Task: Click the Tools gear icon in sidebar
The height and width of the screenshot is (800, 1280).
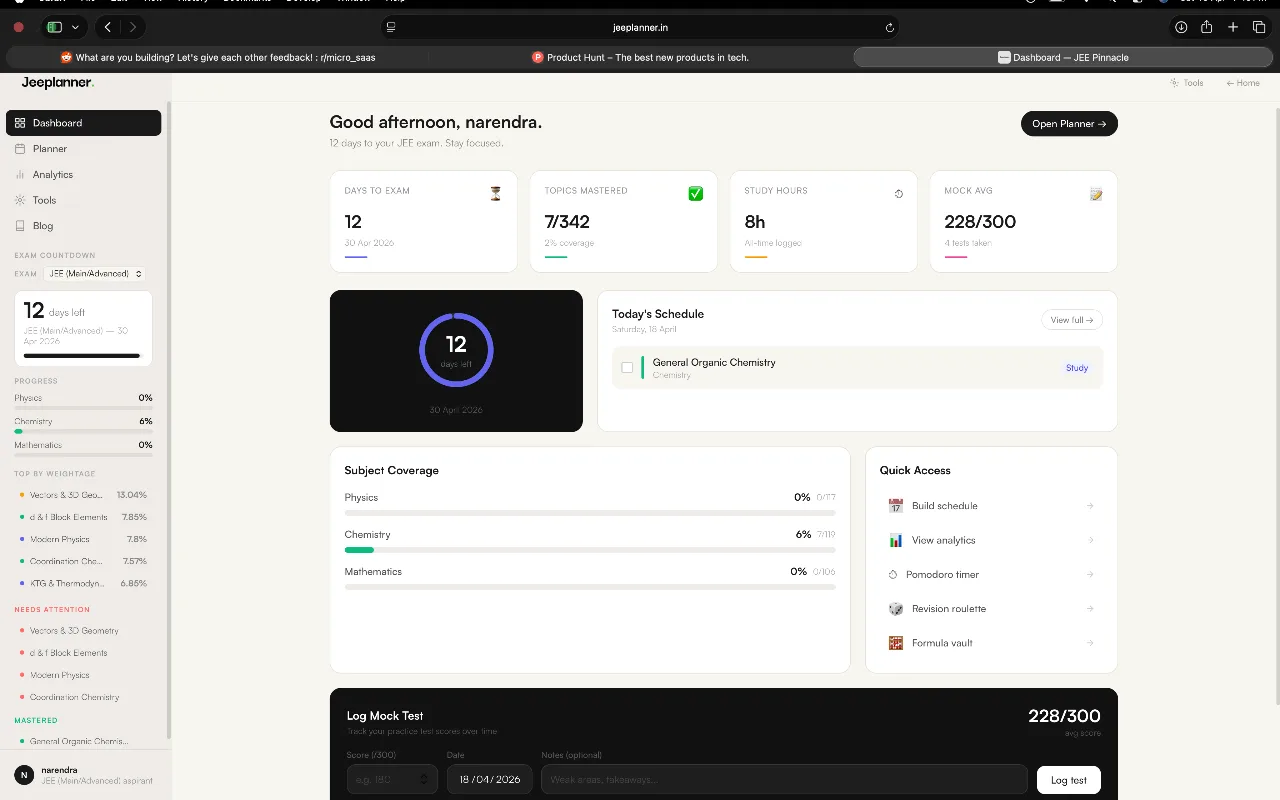Action: point(20,200)
